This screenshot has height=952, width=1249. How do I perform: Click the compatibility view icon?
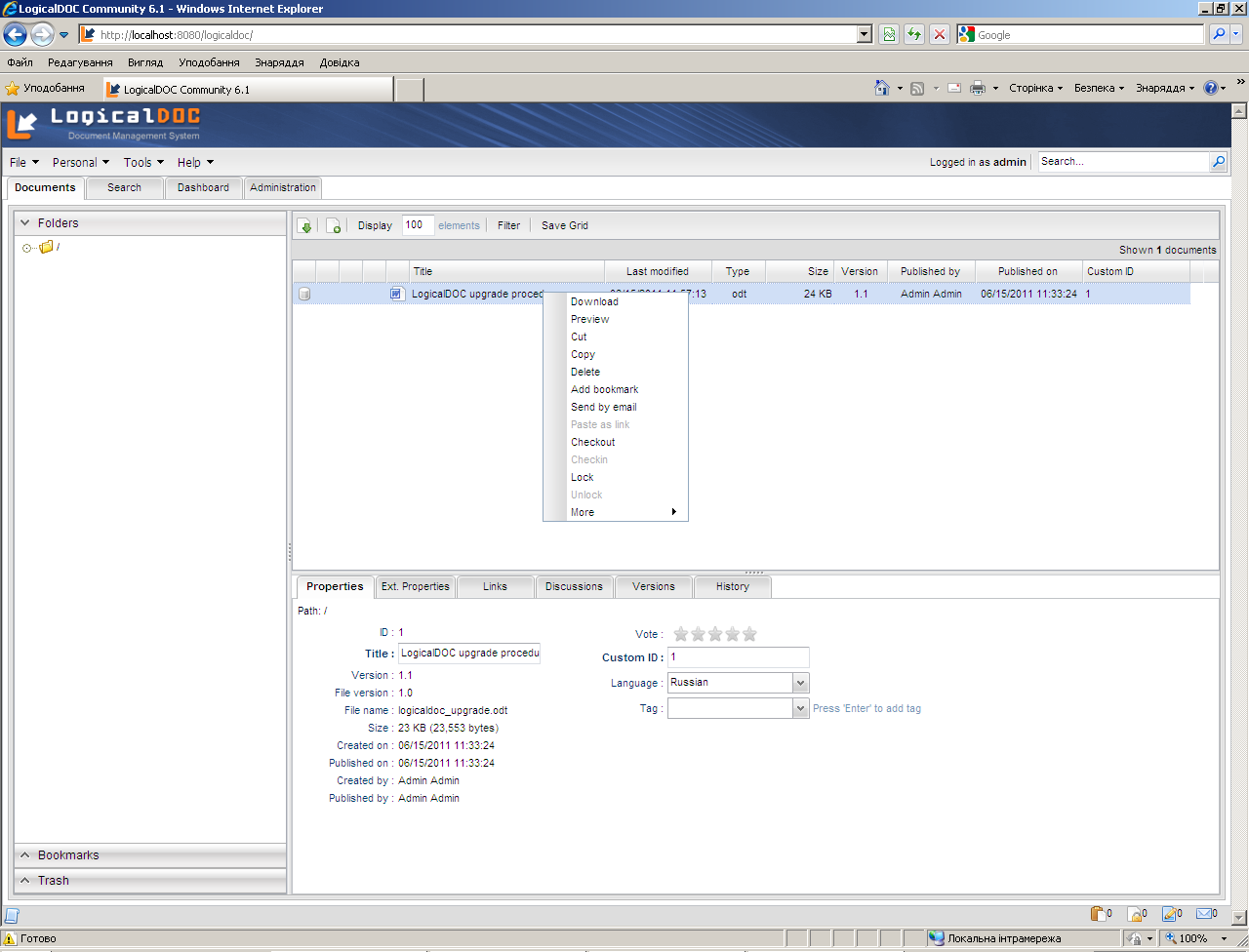click(889, 34)
